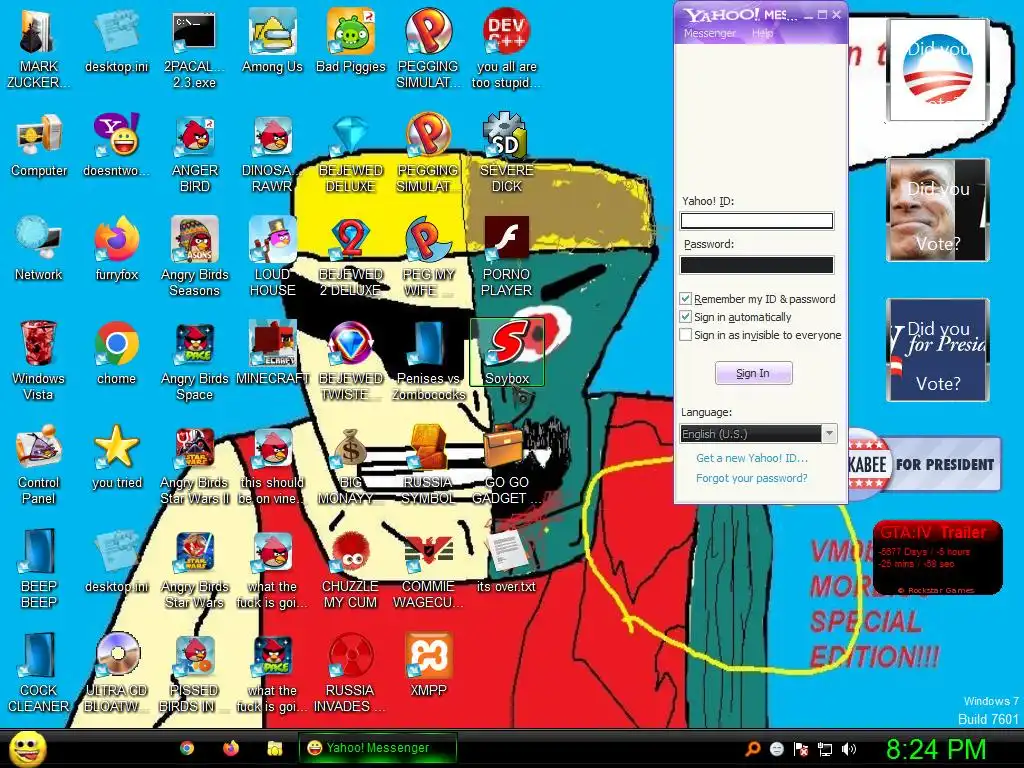Open Angry Birds Seasons shortcut
The height and width of the screenshot is (768, 1024).
(x=195, y=258)
